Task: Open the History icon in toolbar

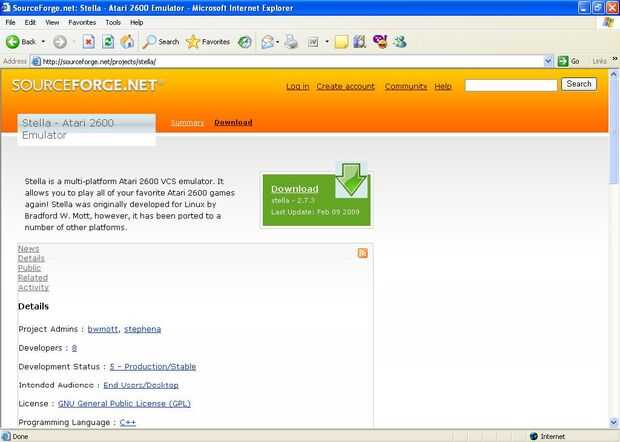Action: (245, 42)
